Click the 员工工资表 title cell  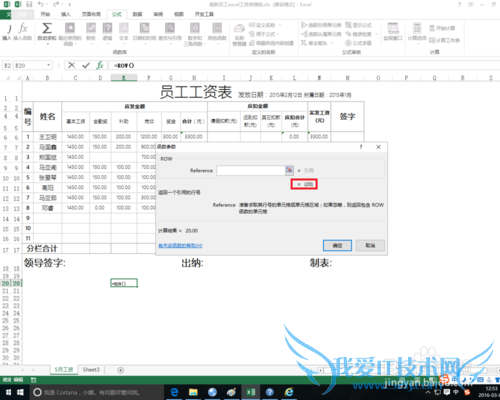(x=196, y=92)
